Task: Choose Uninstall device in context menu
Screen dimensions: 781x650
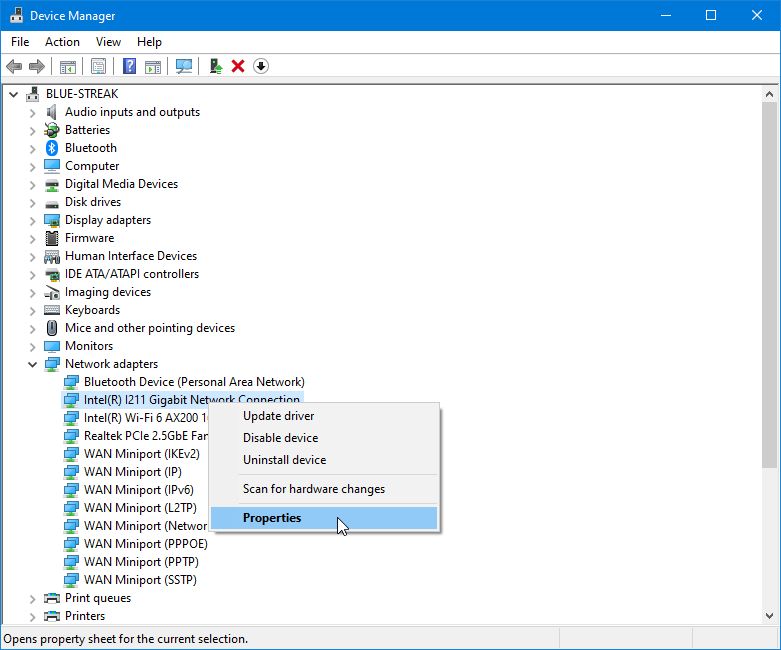Action: pyautogui.click(x=324, y=460)
